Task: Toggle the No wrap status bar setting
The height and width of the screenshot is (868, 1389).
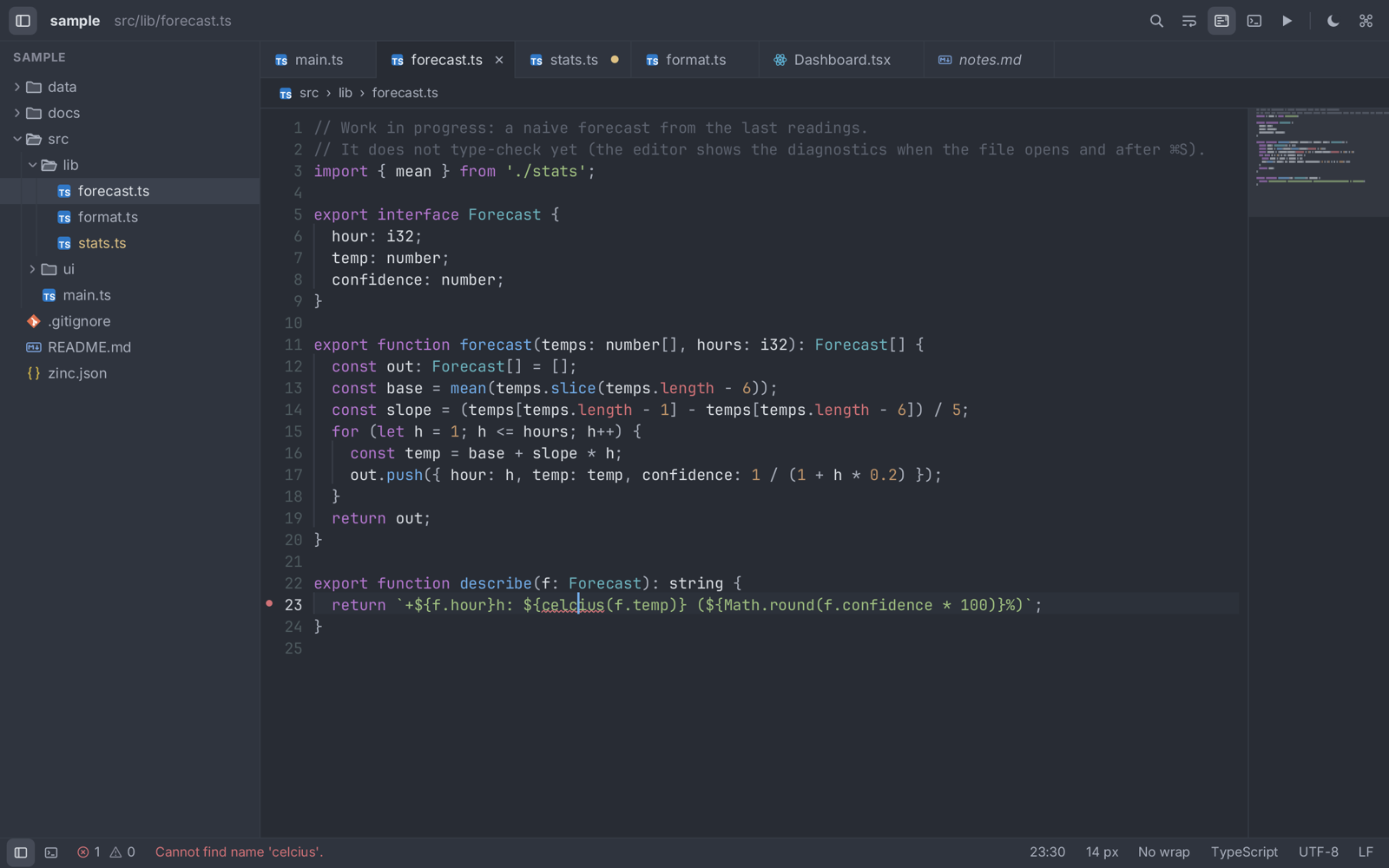Action: tap(1164, 852)
